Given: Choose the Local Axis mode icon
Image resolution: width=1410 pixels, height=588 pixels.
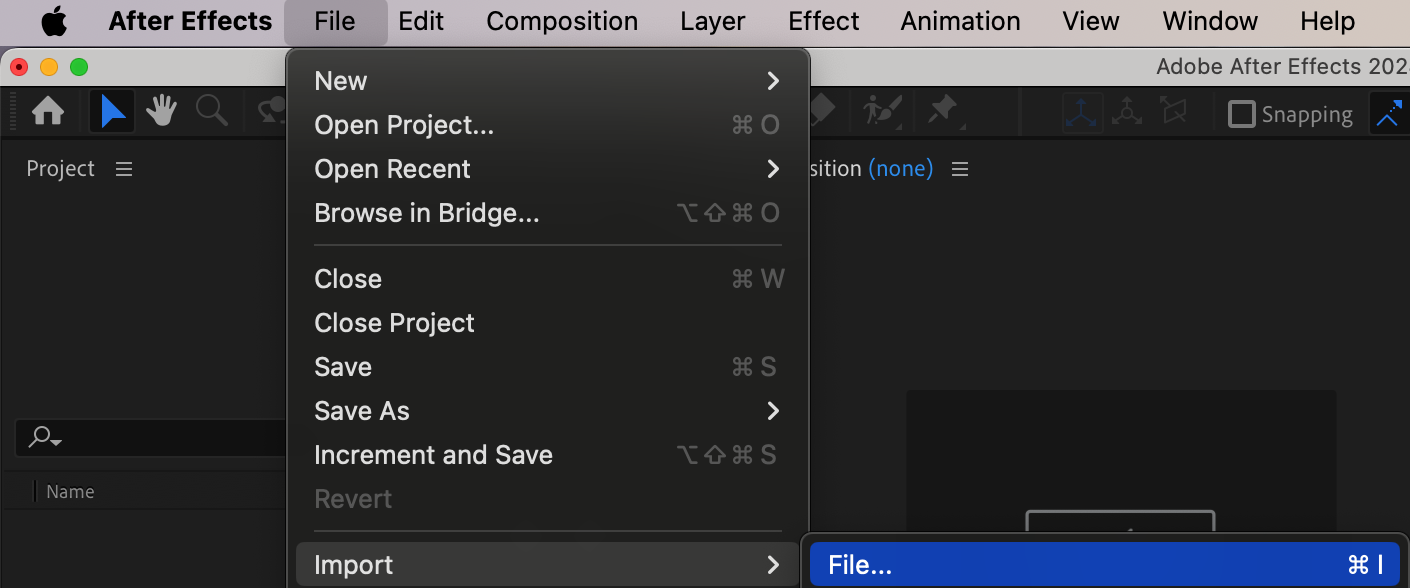Looking at the screenshot, I should 1082,113.
